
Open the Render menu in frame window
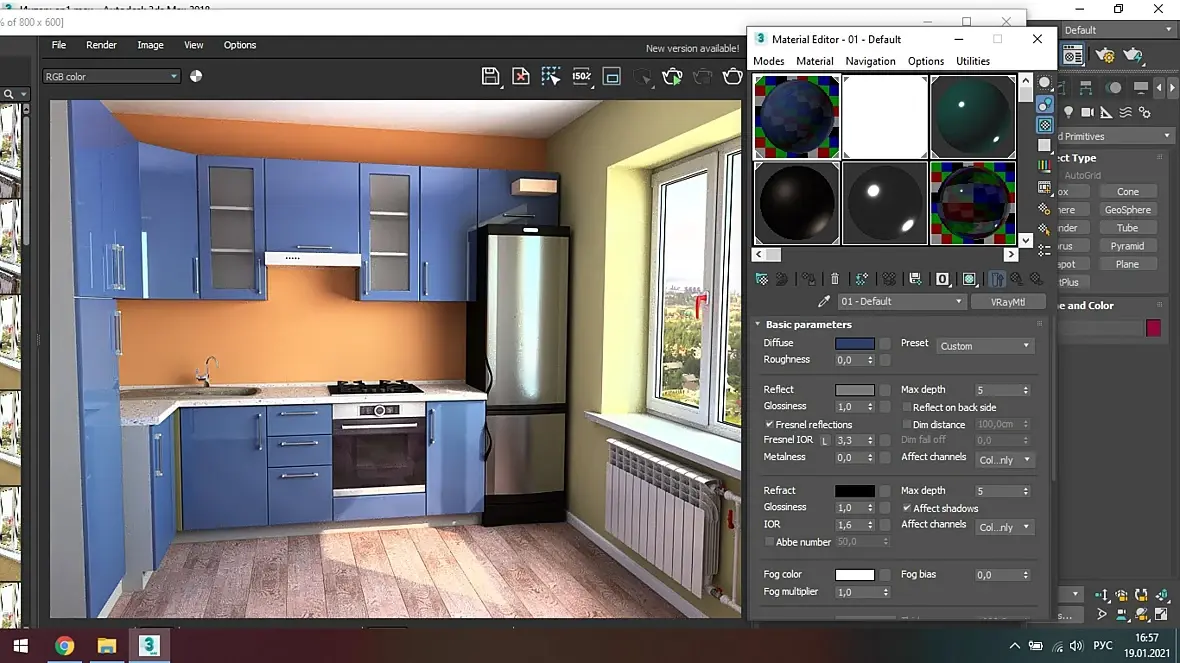click(x=101, y=45)
